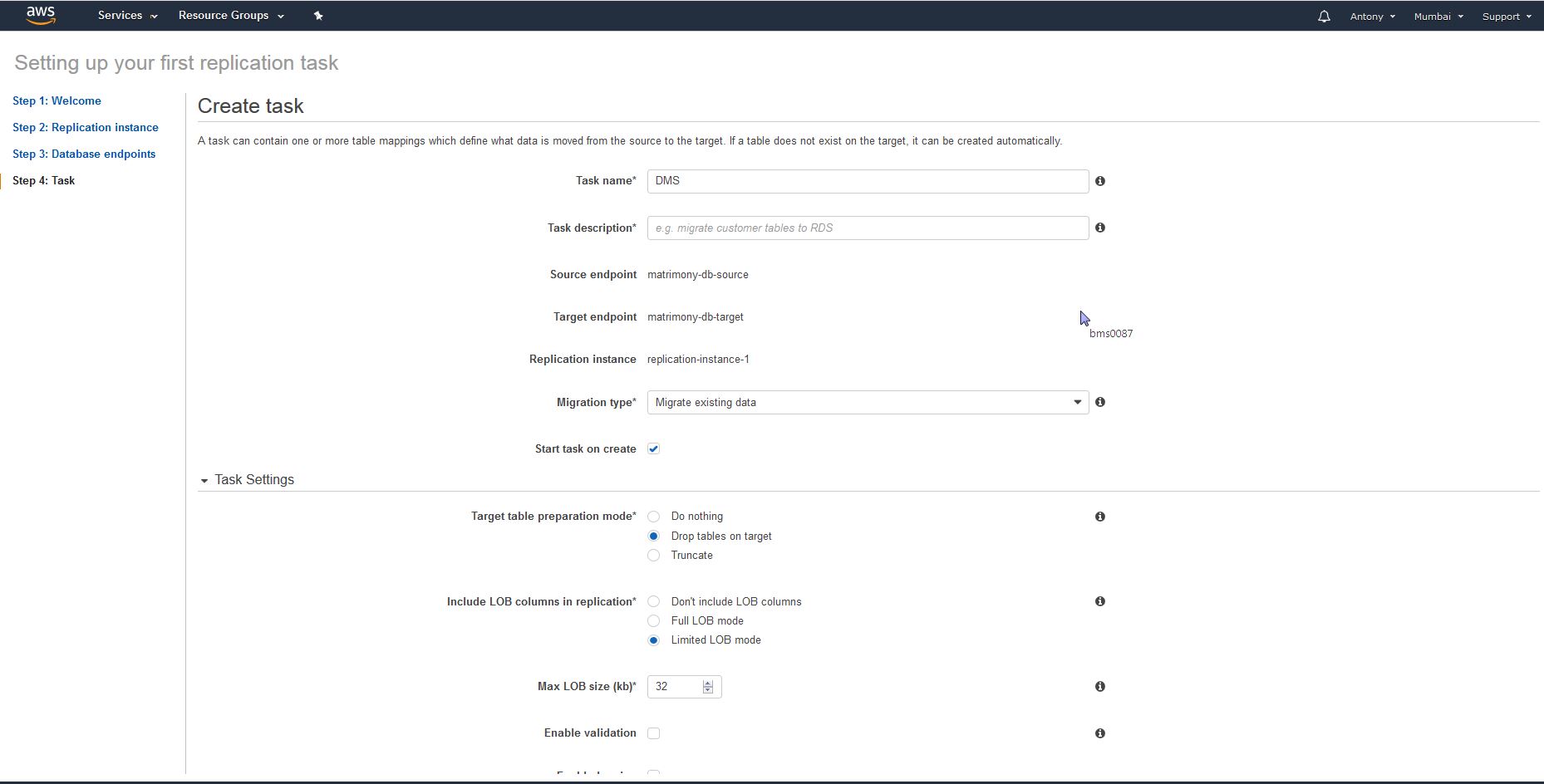This screenshot has height=784, width=1544.
Task: Click info icon beside Enable validation
Action: point(1099,733)
